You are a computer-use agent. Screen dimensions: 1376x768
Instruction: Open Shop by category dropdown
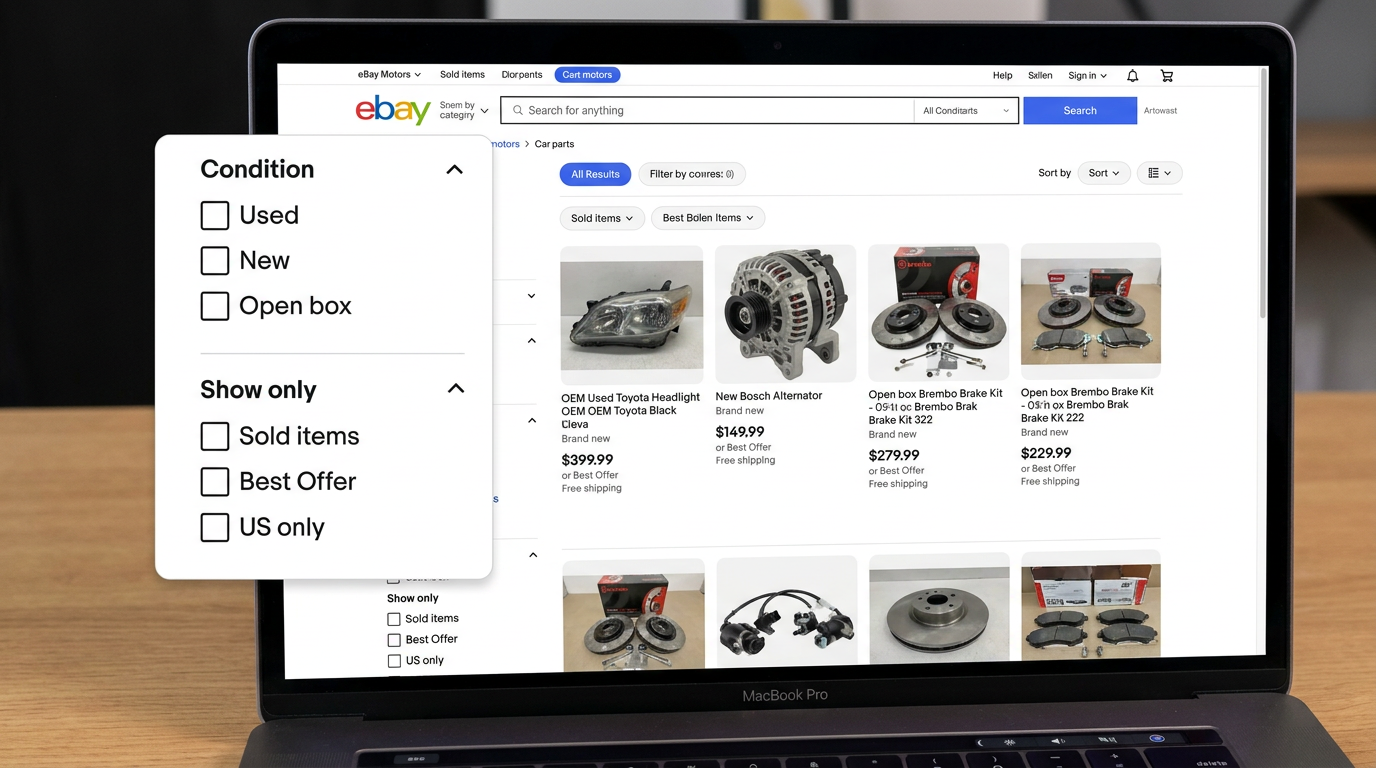464,110
